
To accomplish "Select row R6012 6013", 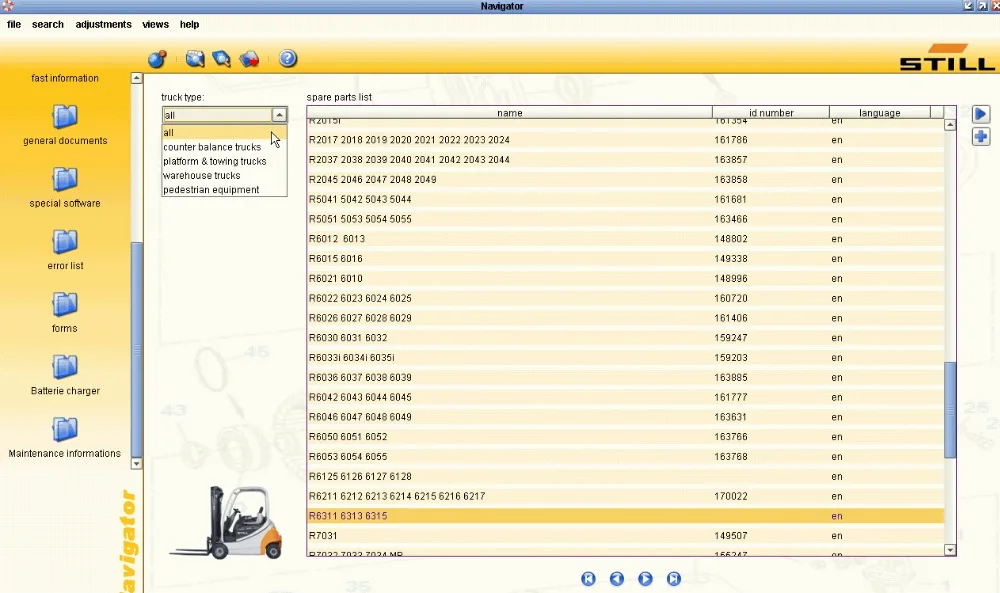I will pyautogui.click(x=625, y=238).
